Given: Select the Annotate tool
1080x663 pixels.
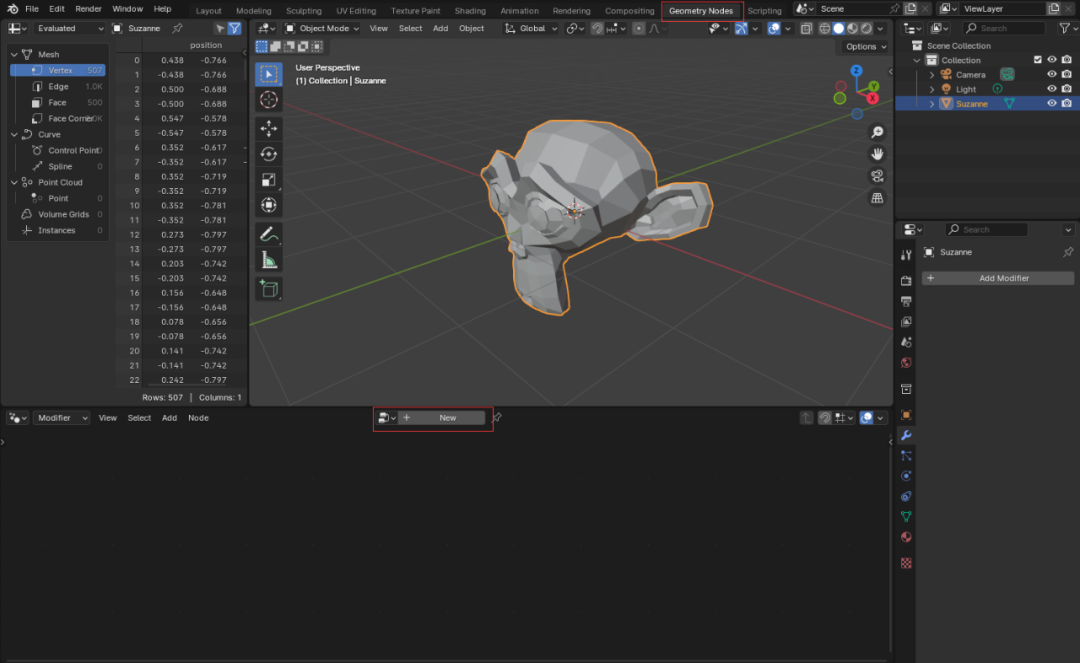Looking at the screenshot, I should [268, 234].
